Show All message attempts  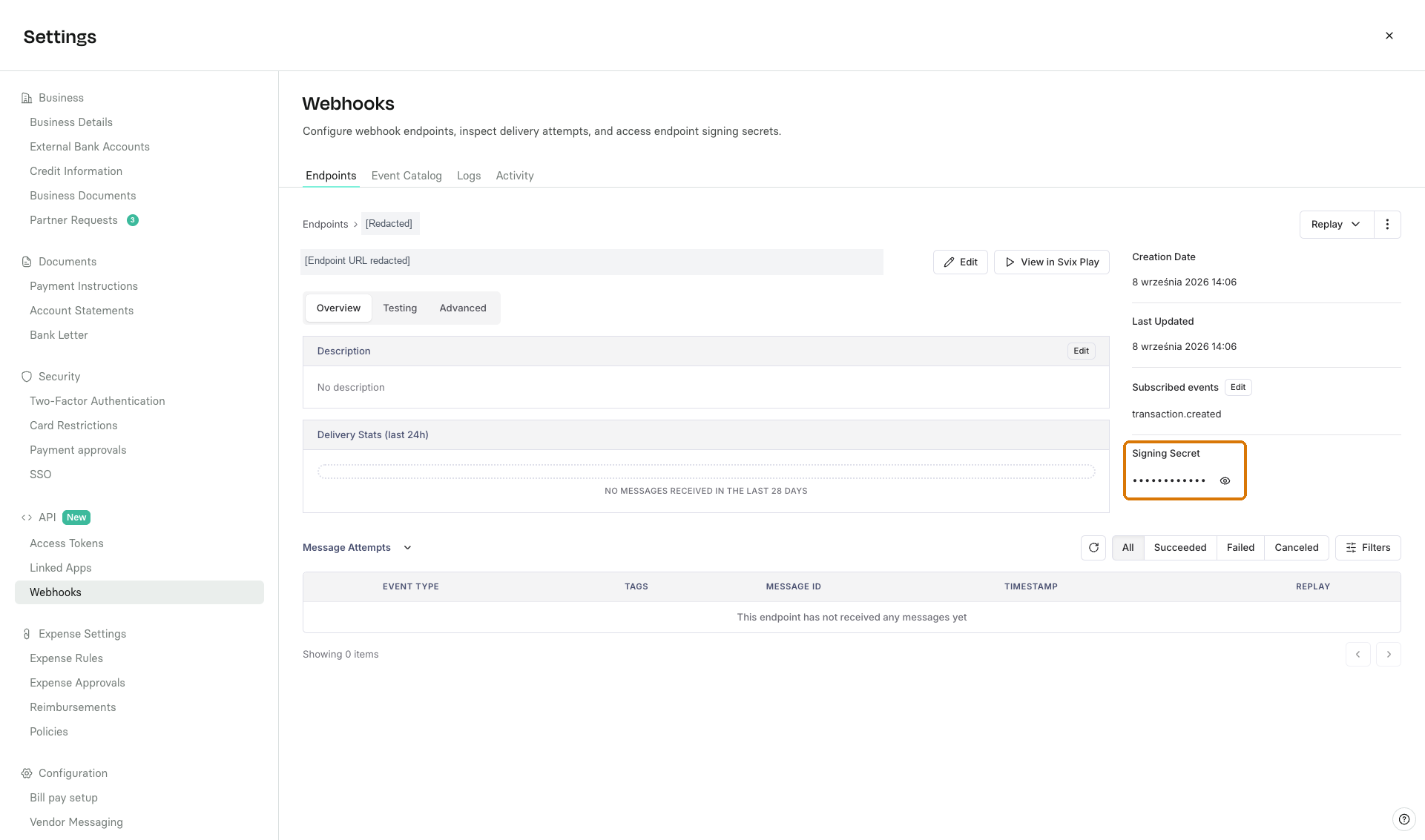(1128, 548)
